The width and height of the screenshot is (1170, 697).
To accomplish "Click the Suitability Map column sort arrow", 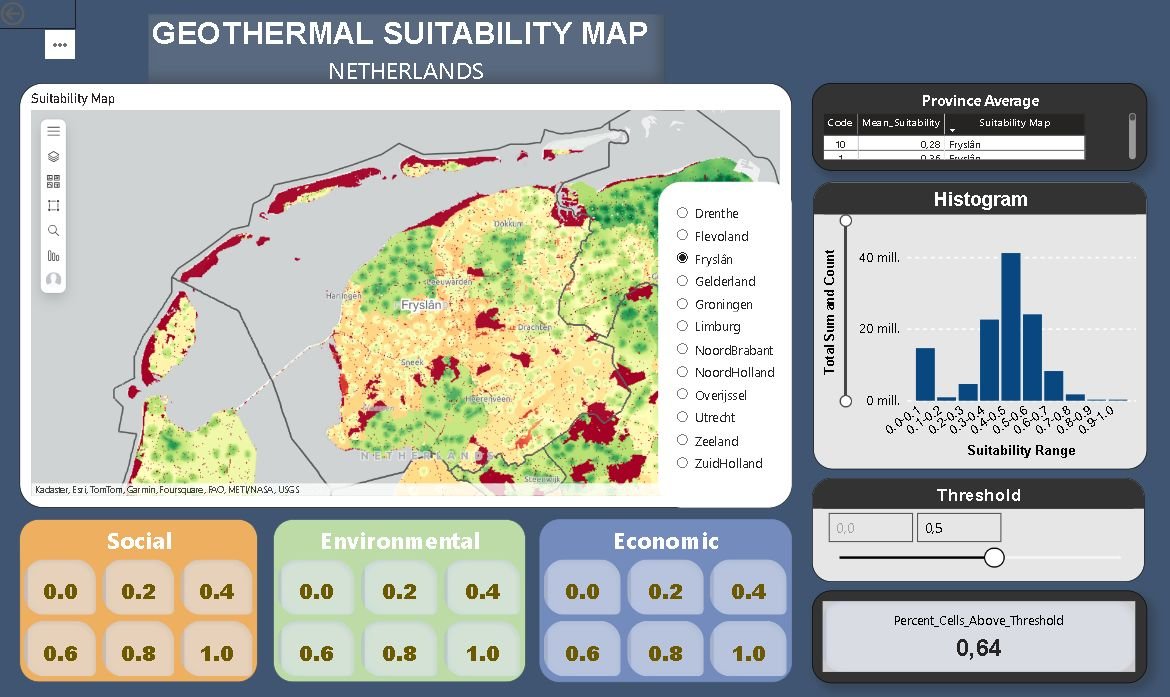I will point(952,130).
